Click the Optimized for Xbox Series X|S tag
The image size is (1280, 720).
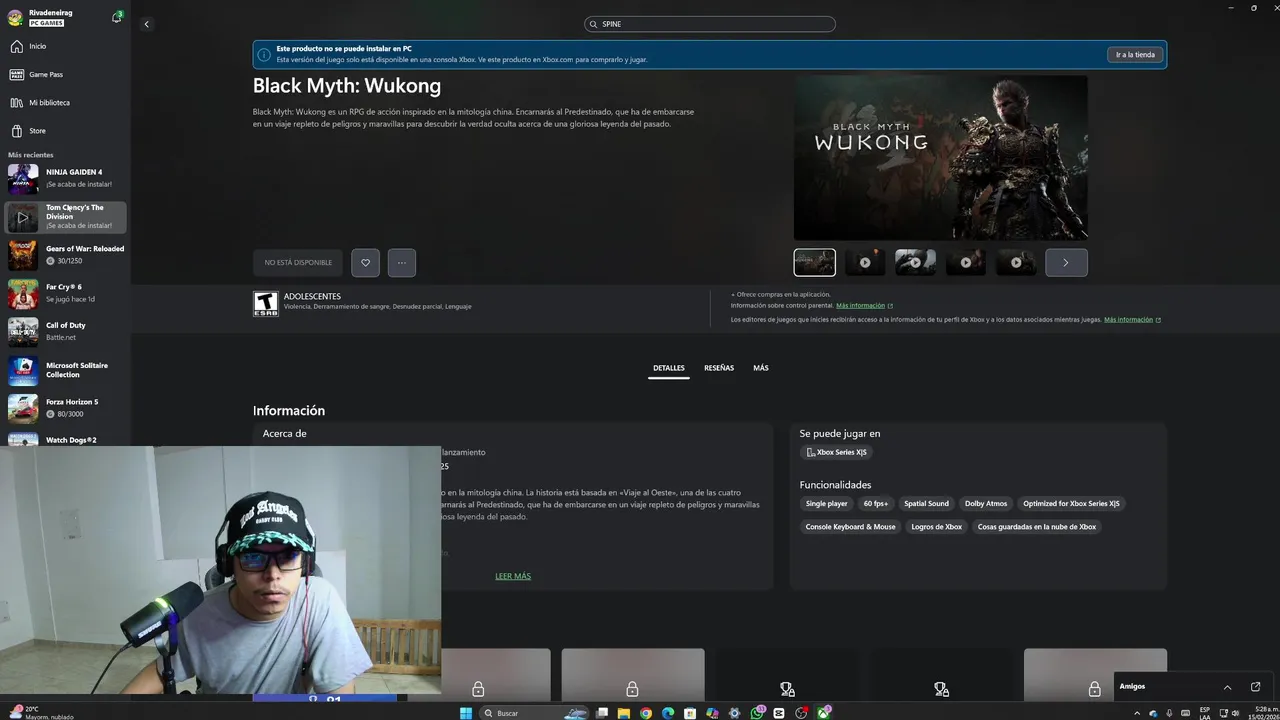(x=1071, y=503)
